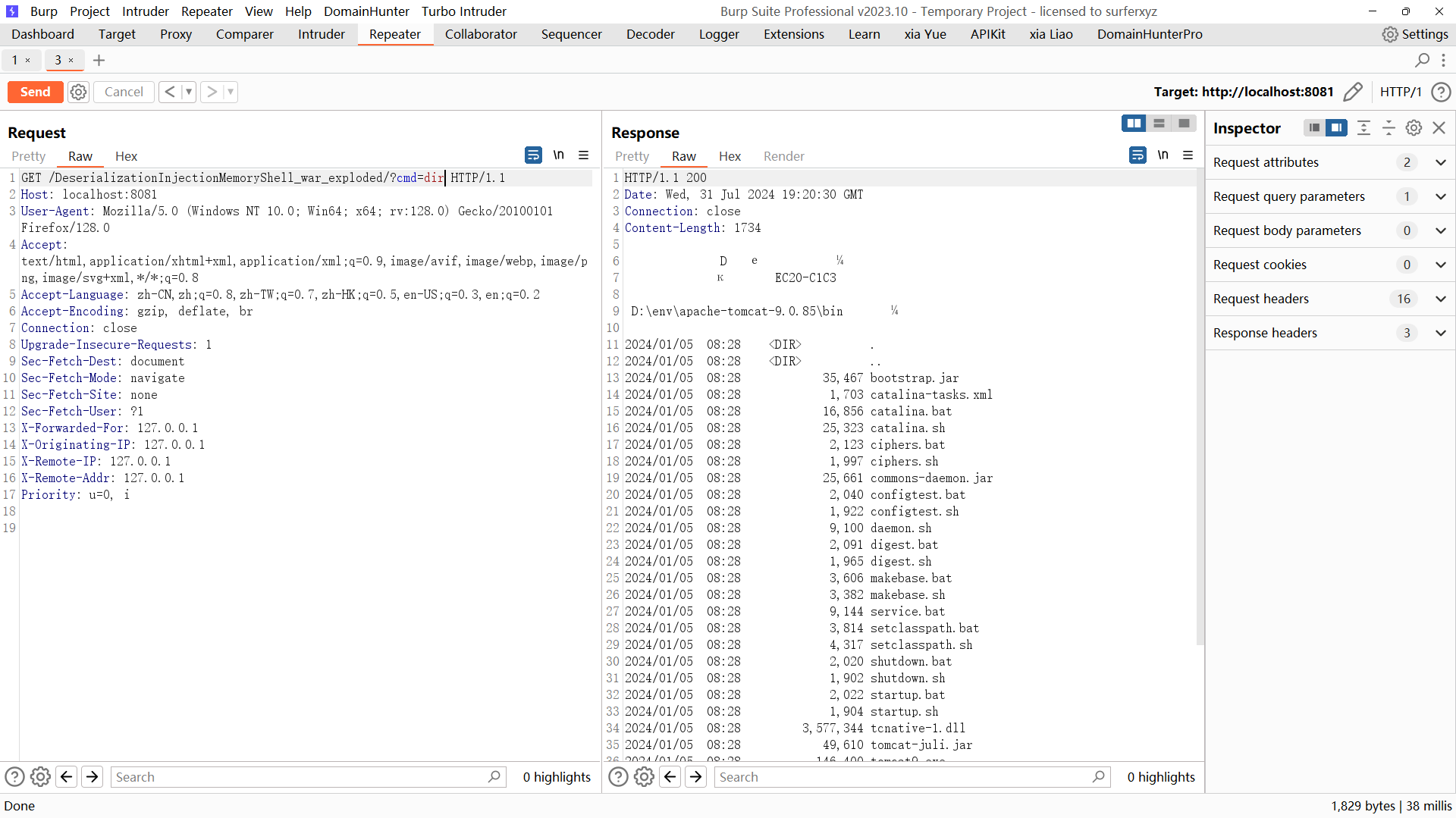
Task: Select side-by-side request/response layout
Action: point(1134,124)
